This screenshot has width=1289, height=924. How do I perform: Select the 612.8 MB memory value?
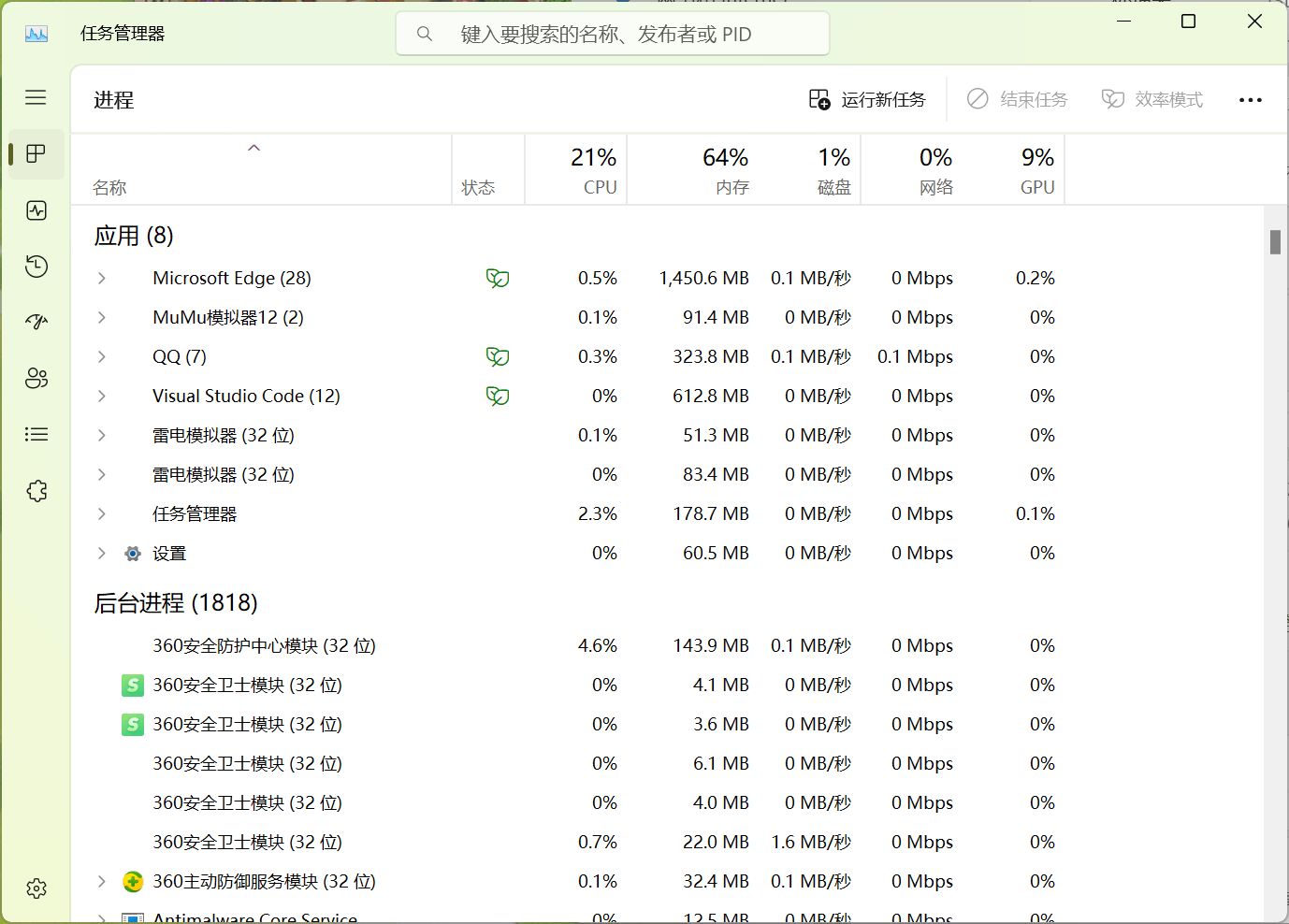pos(711,397)
